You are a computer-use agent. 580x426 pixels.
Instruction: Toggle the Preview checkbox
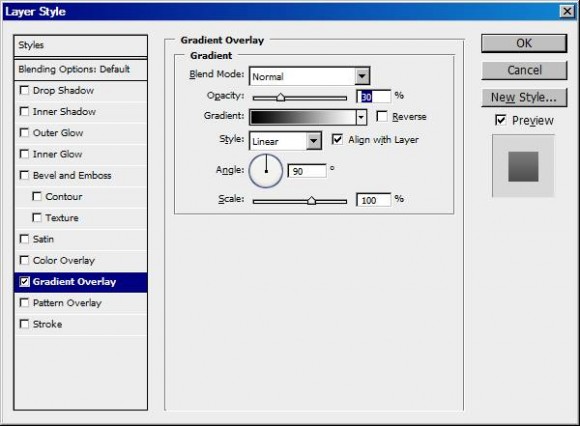click(500, 120)
